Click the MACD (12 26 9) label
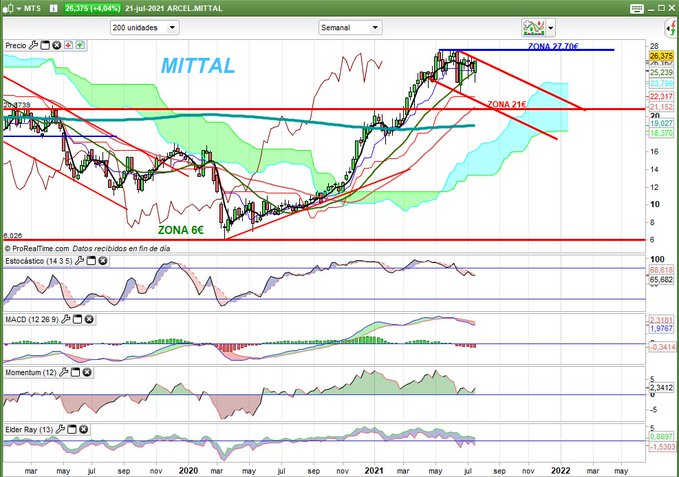Screen dimensions: 679x477 pos(32,319)
